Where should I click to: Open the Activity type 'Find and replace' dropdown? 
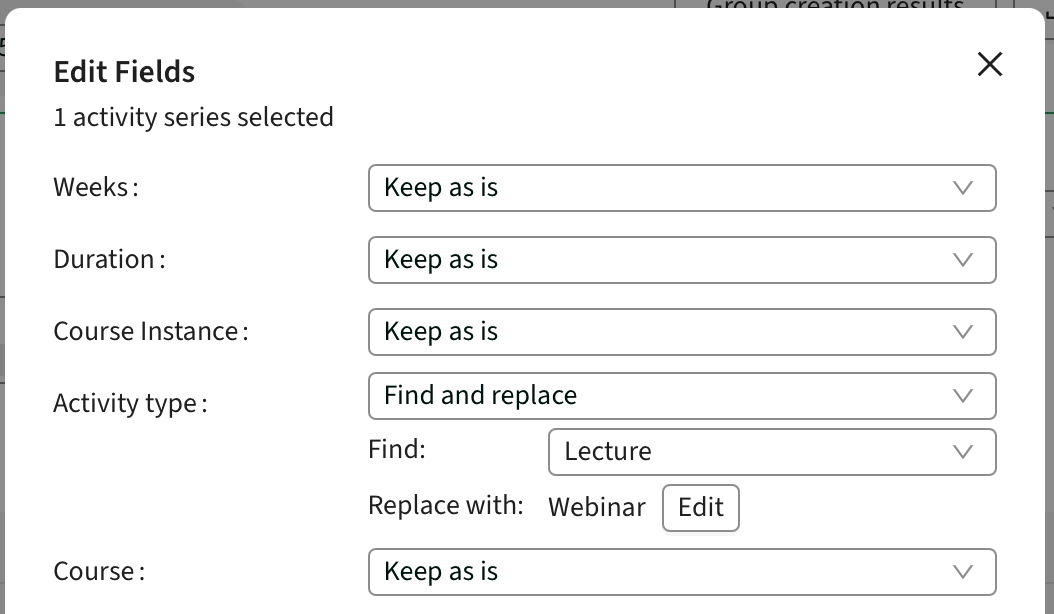(682, 396)
